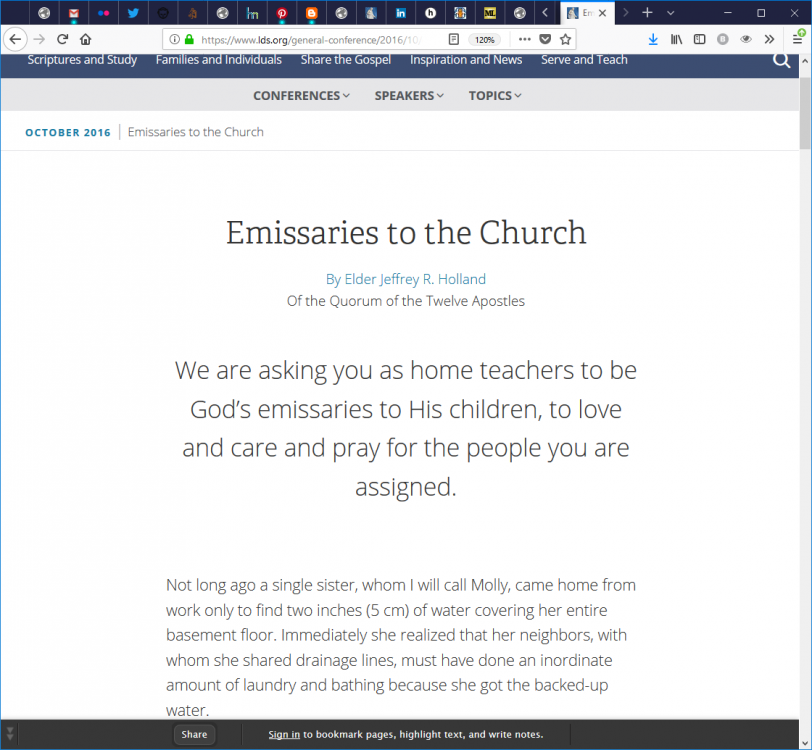Click the article title heading
Screen dimensions: 812x750
click(406, 233)
